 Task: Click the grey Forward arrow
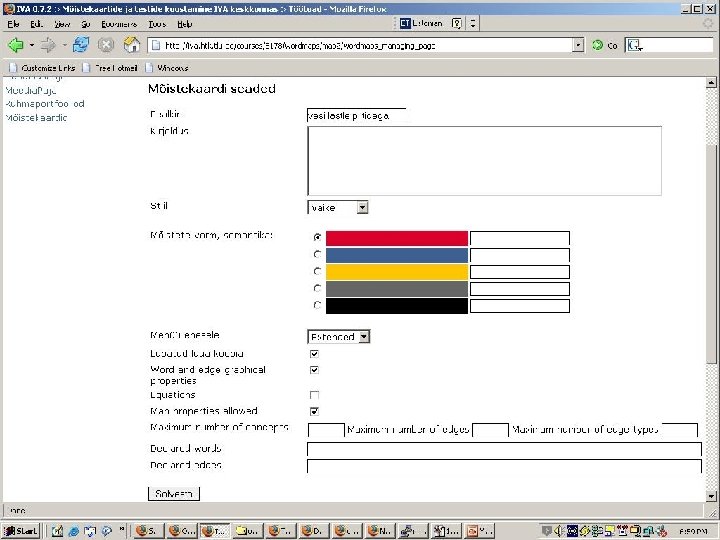coord(48,45)
